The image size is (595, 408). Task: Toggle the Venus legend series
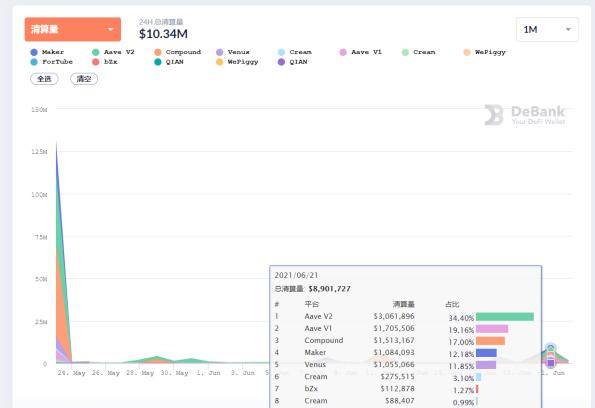pos(233,52)
